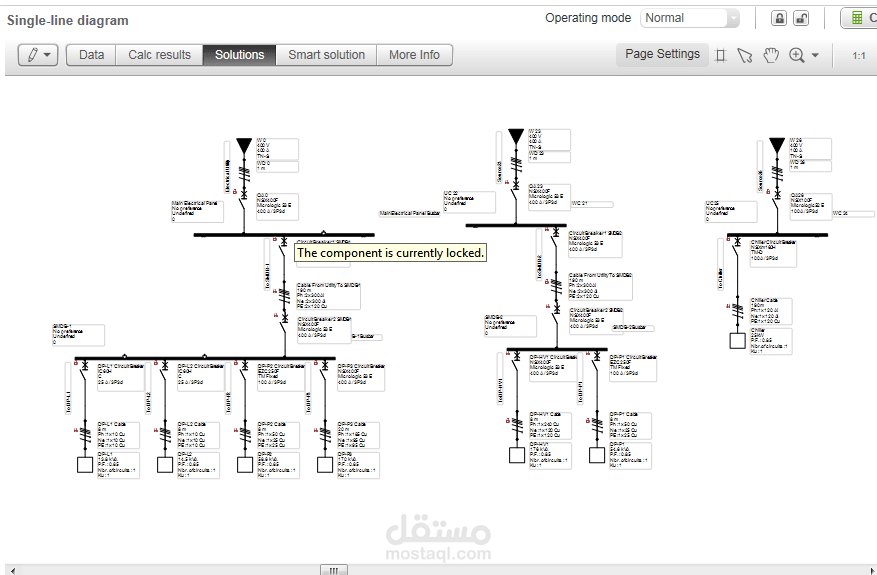Image resolution: width=877 pixels, height=575 pixels.
Task: Click the green calculator button
Action: coord(859,18)
